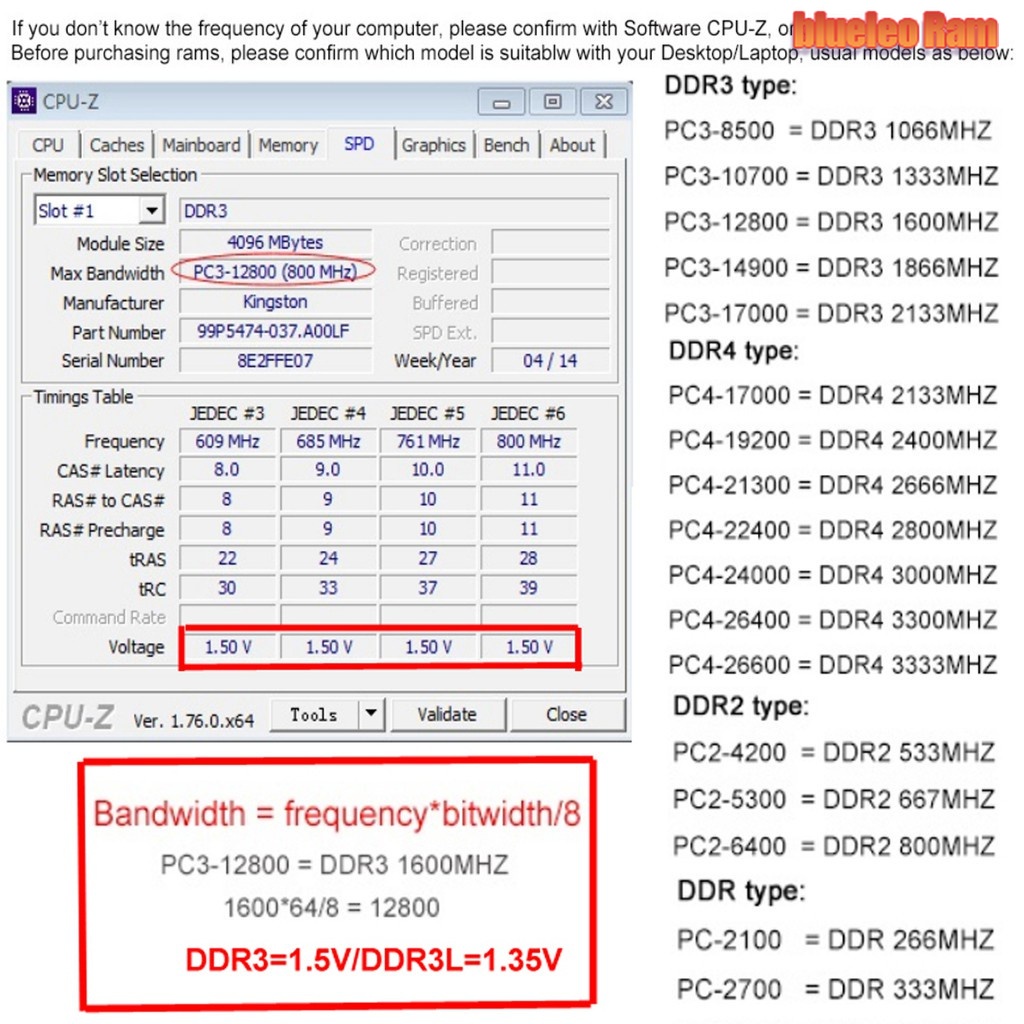Switch to the Memory tab
The image size is (1024, 1024).
[x=288, y=145]
